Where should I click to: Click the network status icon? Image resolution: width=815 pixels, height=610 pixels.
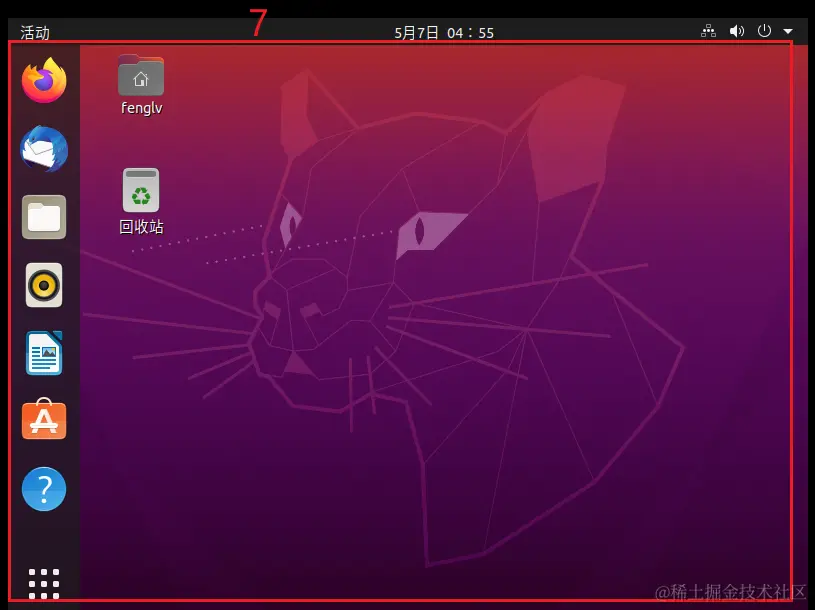pyautogui.click(x=708, y=31)
